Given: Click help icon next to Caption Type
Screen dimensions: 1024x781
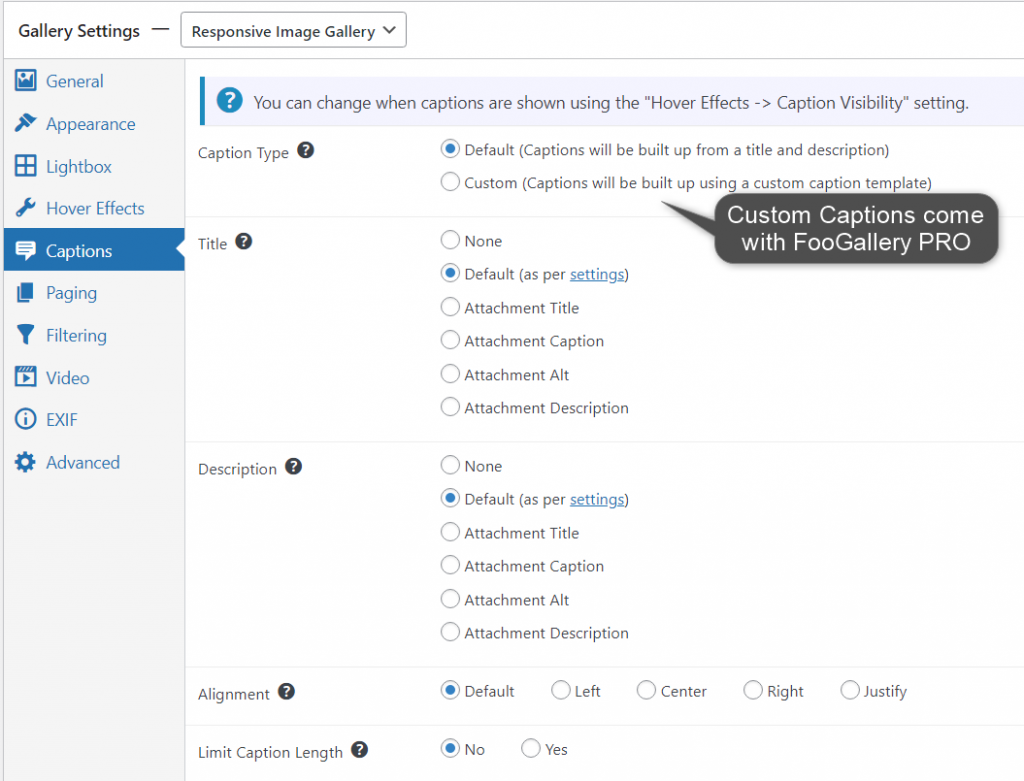Looking at the screenshot, I should point(306,150).
